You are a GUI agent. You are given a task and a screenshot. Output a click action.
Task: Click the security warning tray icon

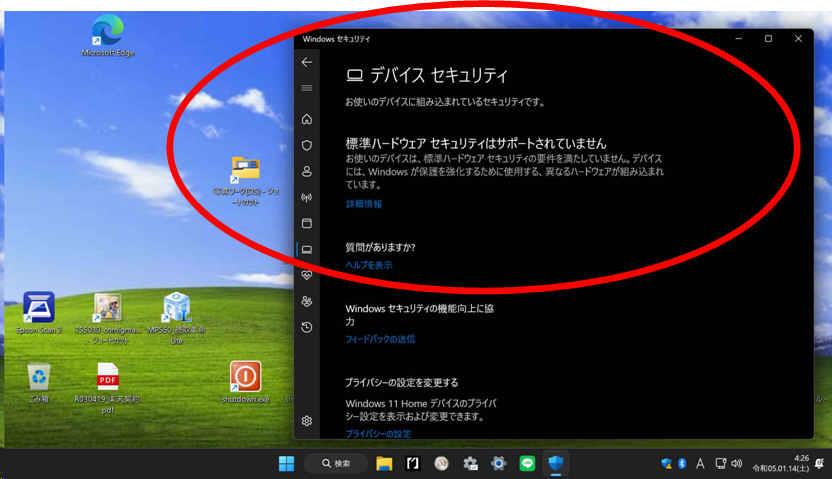coord(666,464)
